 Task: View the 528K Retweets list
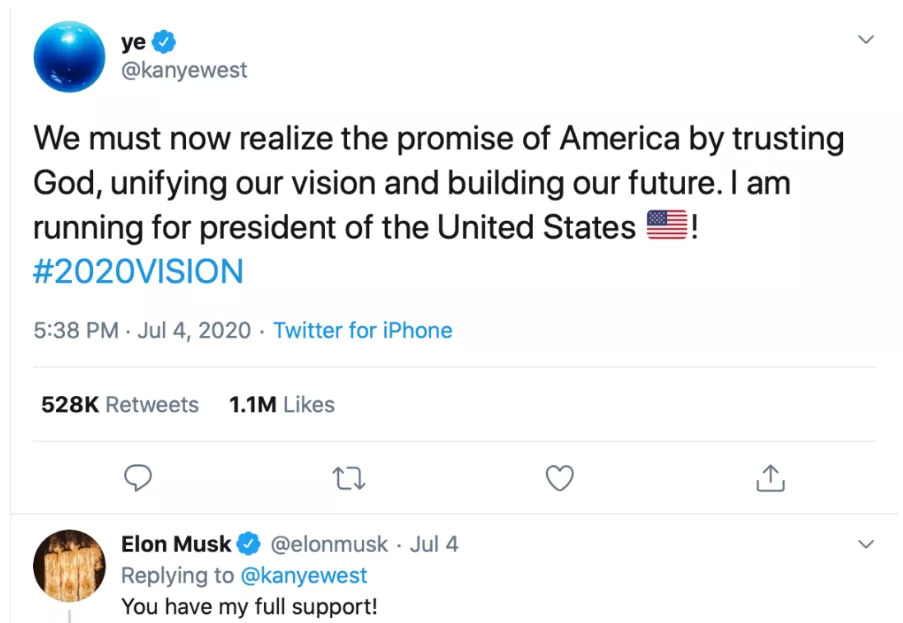click(x=120, y=405)
